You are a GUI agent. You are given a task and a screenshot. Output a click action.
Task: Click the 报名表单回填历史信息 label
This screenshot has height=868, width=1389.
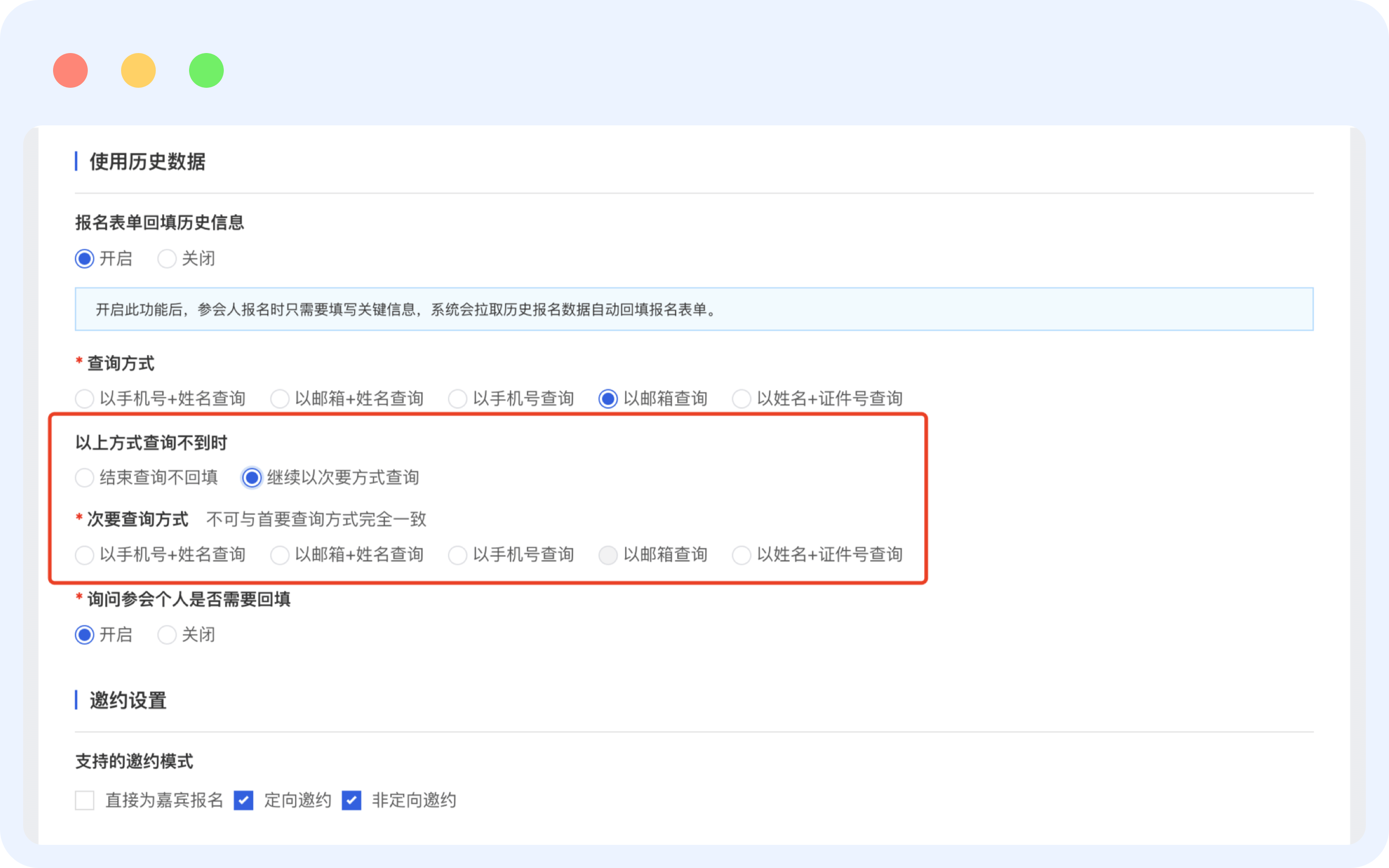160,223
